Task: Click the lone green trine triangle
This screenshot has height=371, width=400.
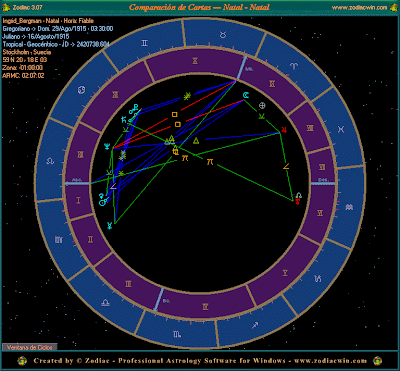Action: coord(196,141)
